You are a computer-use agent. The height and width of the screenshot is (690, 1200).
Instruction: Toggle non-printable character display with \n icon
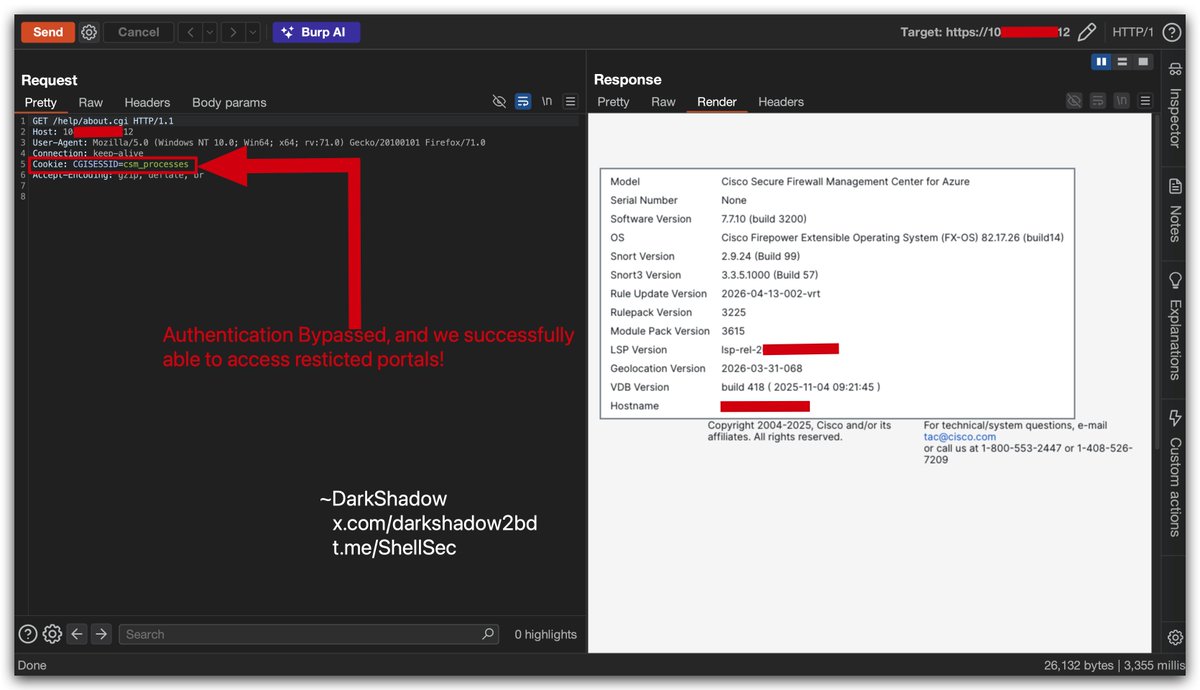(546, 101)
